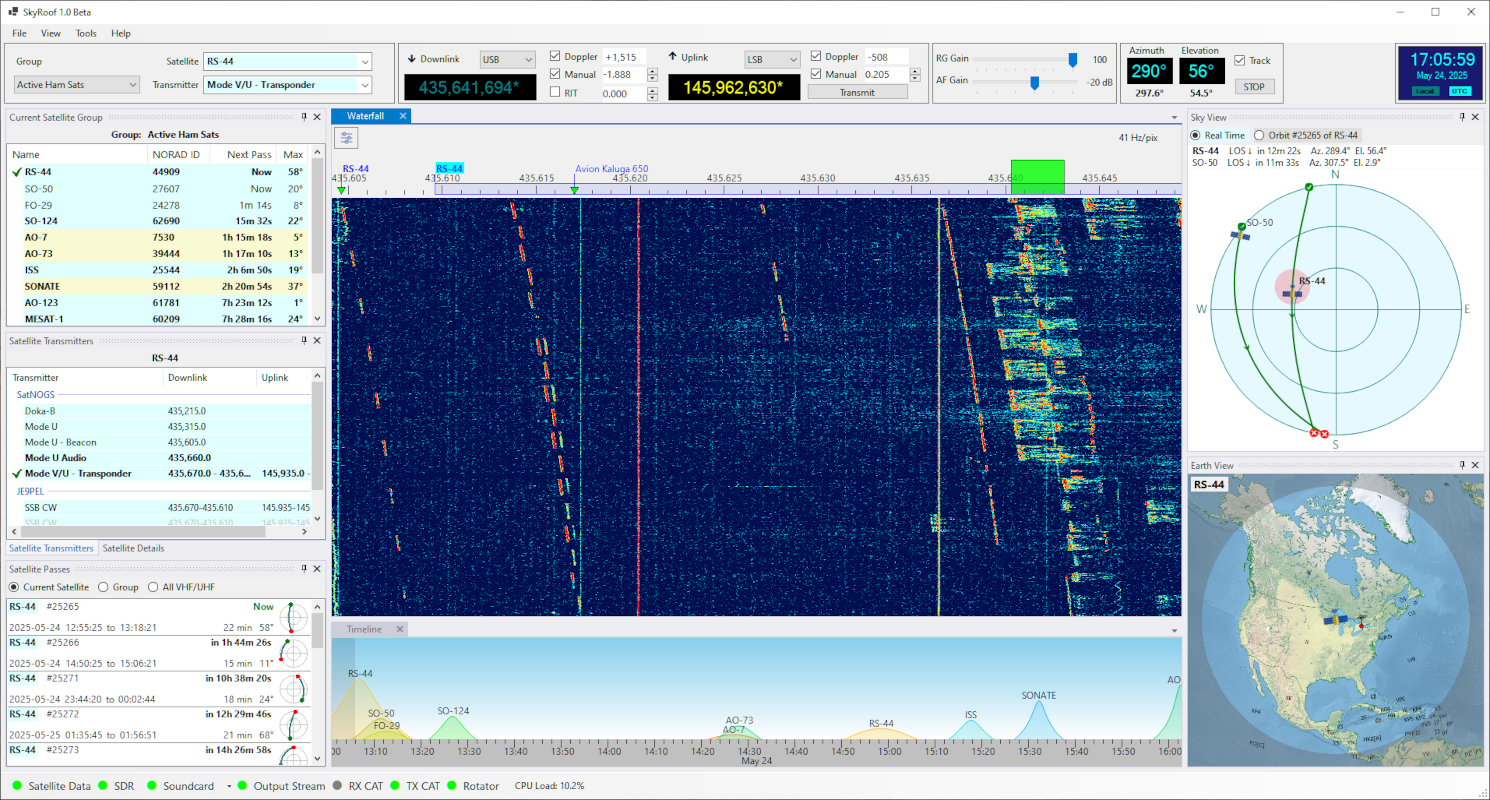Screen dimensions: 1490x800
Task: Select the All VHF/UHF radio button
Action: pyautogui.click(x=153, y=587)
